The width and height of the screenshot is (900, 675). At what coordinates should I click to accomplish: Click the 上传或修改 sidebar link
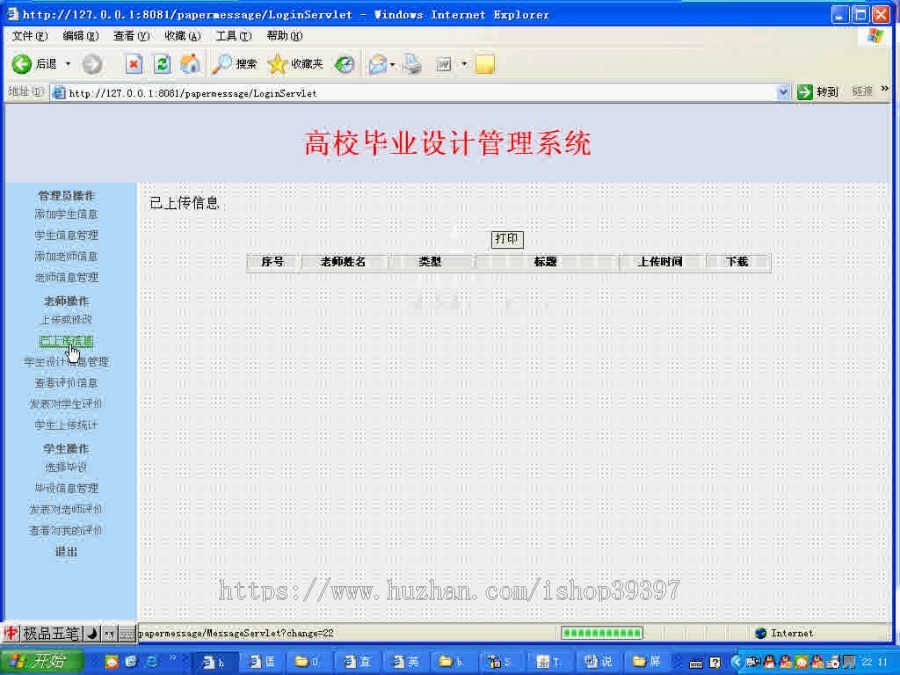click(x=66, y=320)
